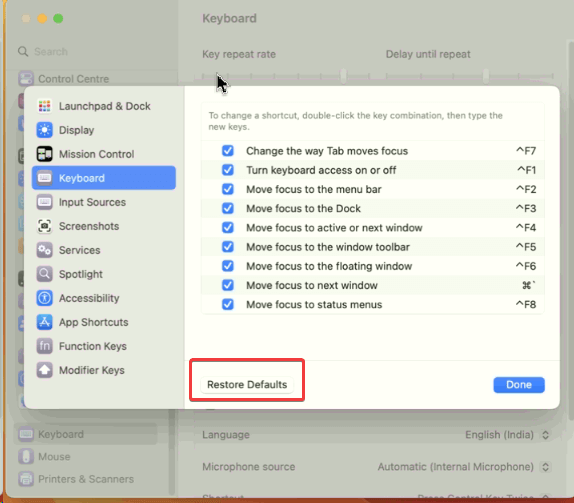Uncheck Move focus to next window
The image size is (574, 503).
pyautogui.click(x=228, y=285)
